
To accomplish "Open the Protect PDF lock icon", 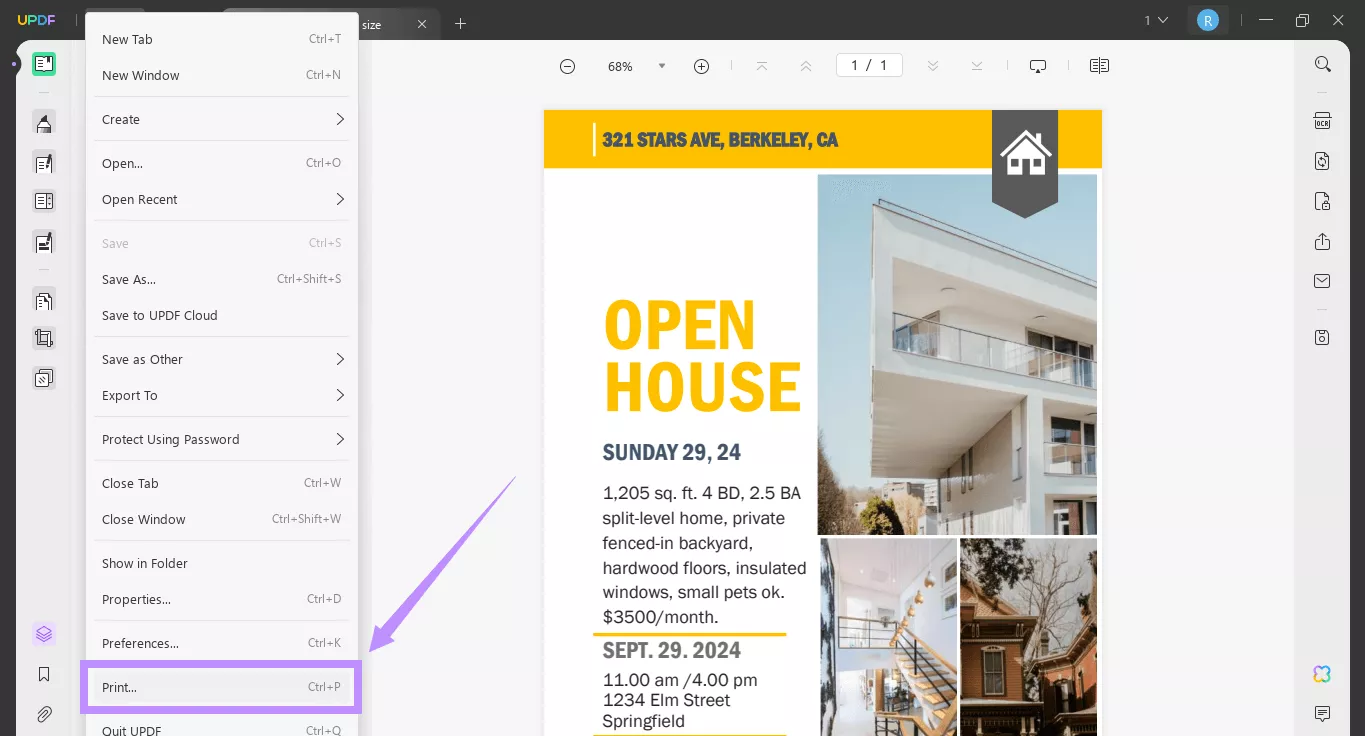I will coord(1323,201).
